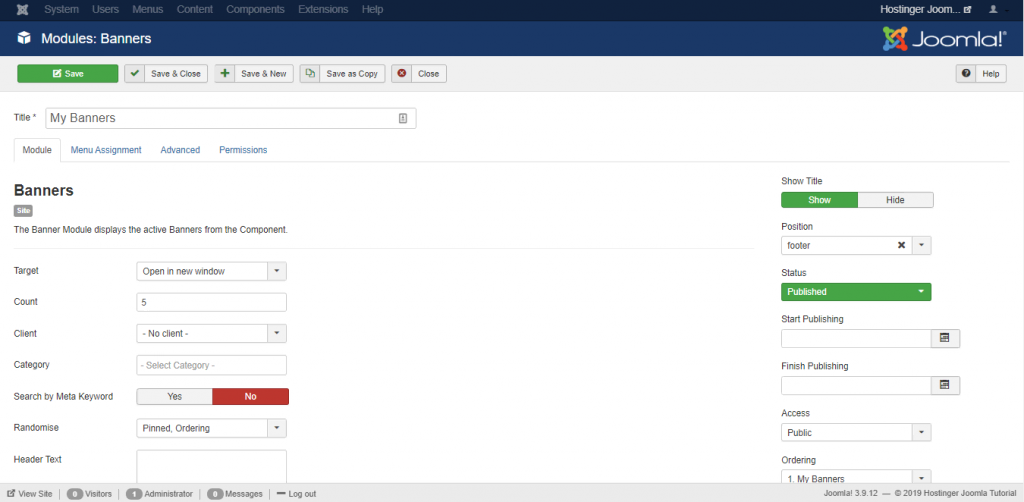This screenshot has width=1024, height=502.
Task: Click the Messages count badge
Action: [215, 494]
